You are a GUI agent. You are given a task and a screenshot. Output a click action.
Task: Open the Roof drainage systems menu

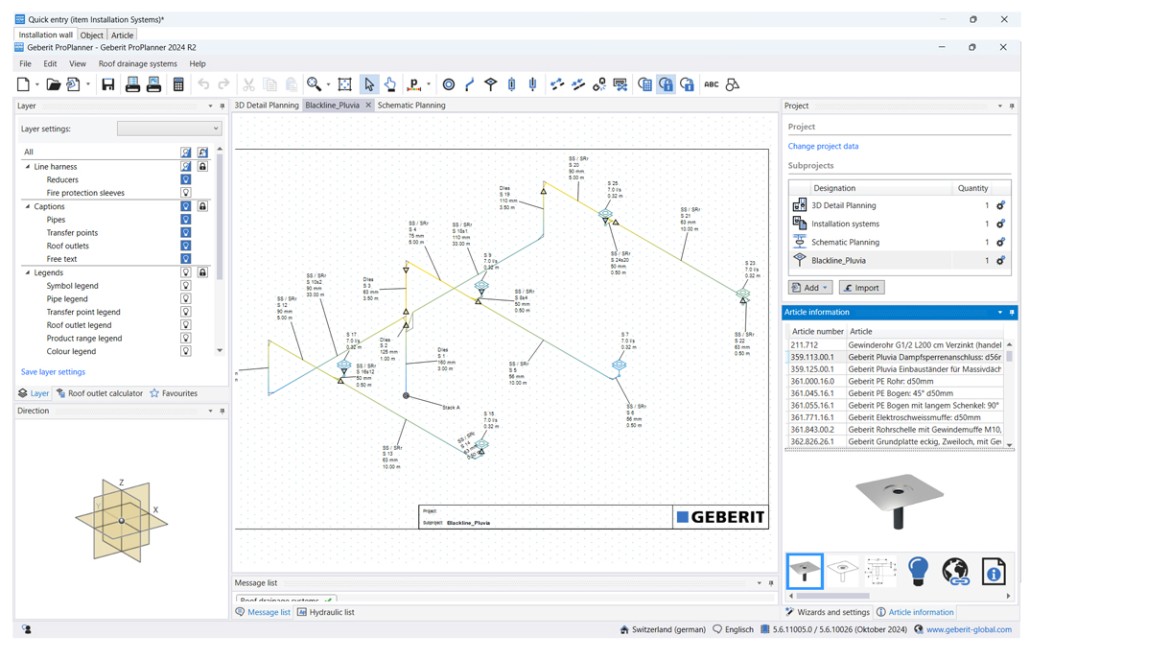click(137, 64)
